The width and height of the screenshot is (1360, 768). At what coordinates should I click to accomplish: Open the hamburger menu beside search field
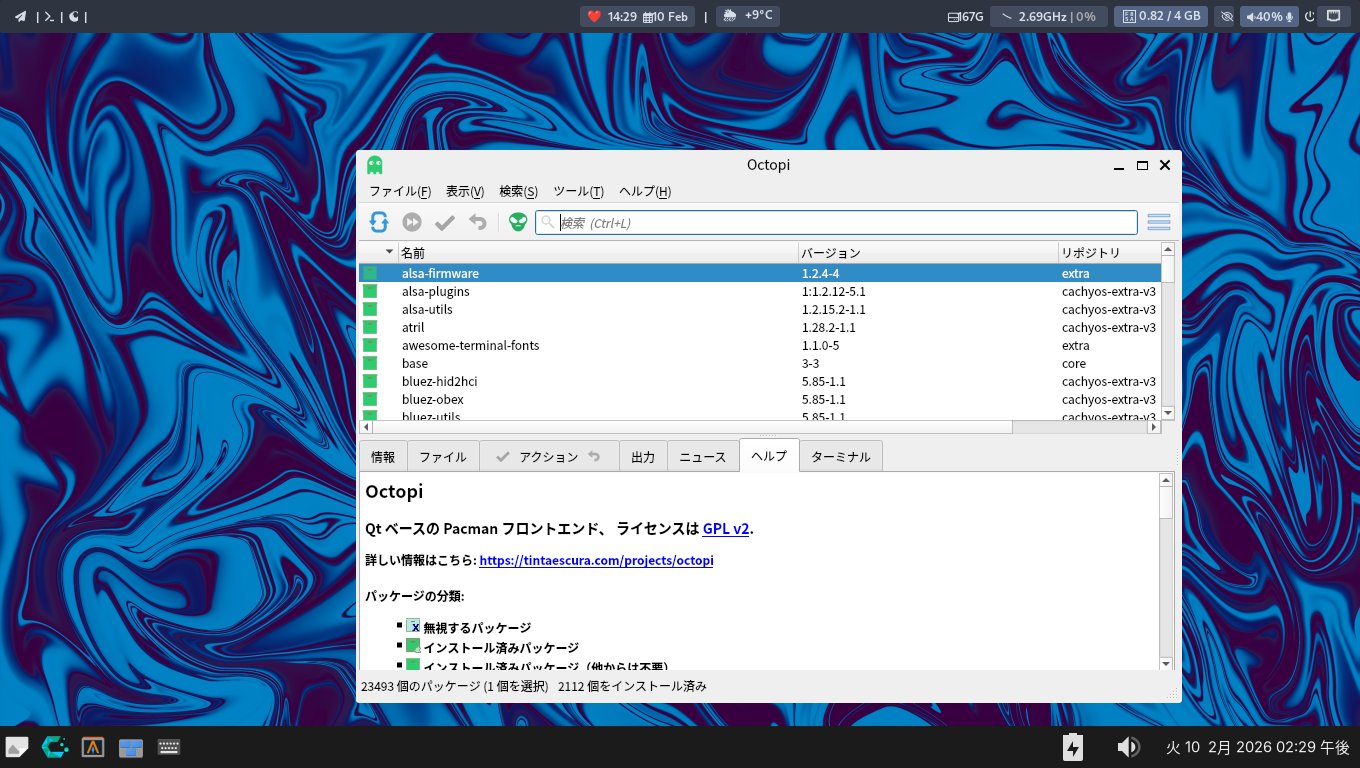pyautogui.click(x=1158, y=222)
